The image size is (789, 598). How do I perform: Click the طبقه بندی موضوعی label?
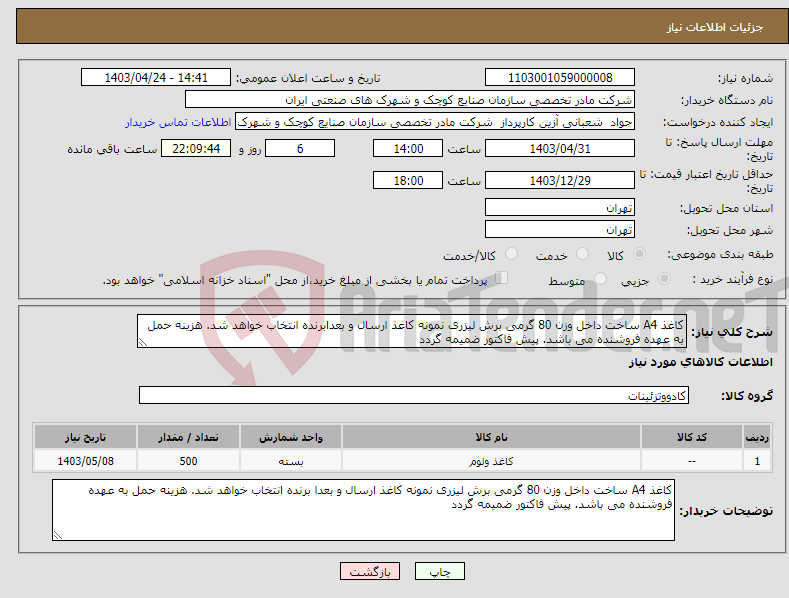point(720,255)
